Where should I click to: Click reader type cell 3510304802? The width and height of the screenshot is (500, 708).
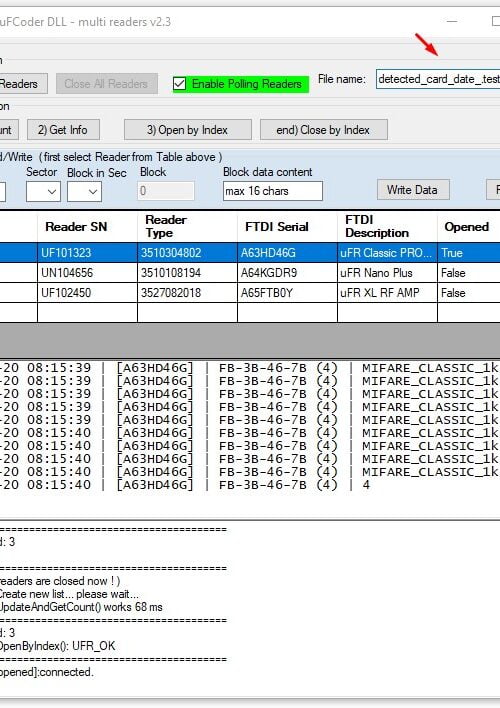tap(187, 253)
